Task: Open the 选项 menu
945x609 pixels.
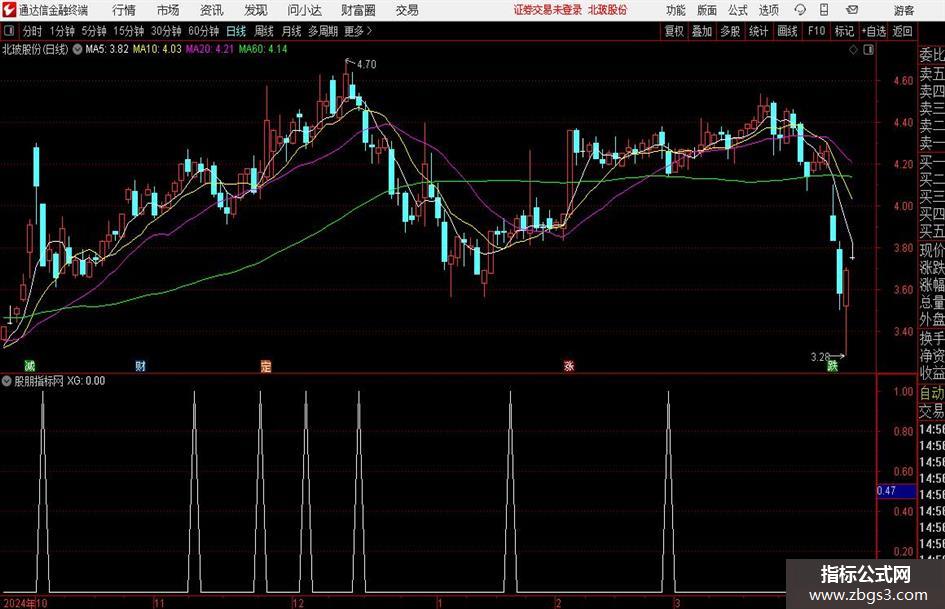Action: tap(768, 10)
